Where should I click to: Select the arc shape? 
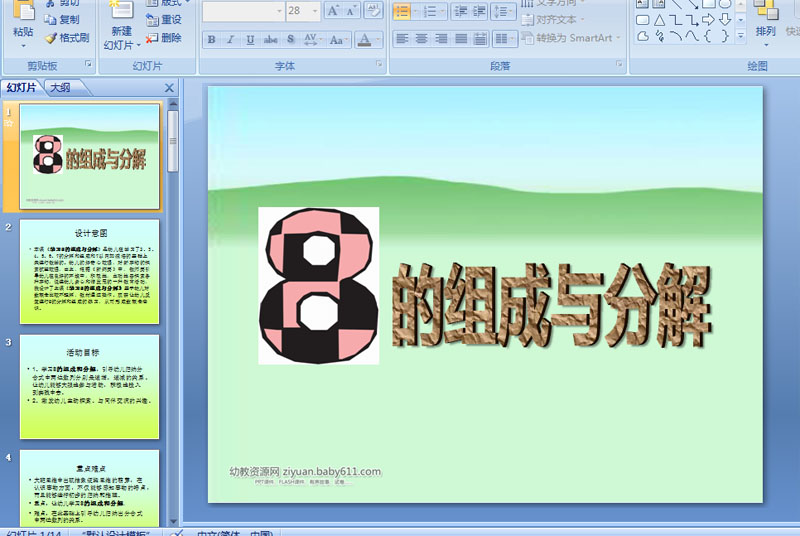tap(676, 36)
